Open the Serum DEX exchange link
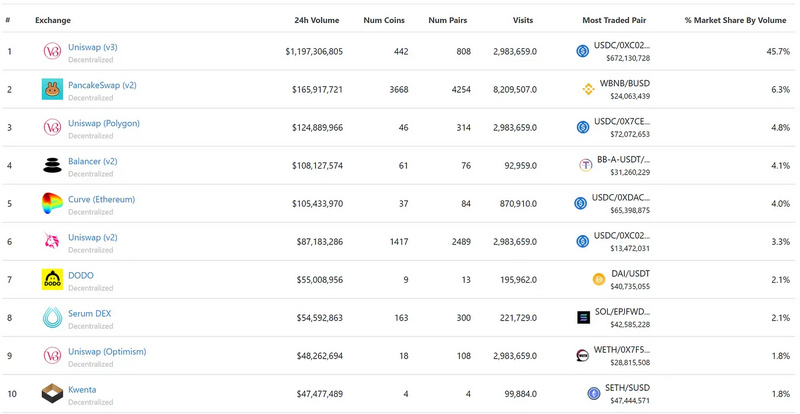This screenshot has height=414, width=800. (x=92, y=313)
